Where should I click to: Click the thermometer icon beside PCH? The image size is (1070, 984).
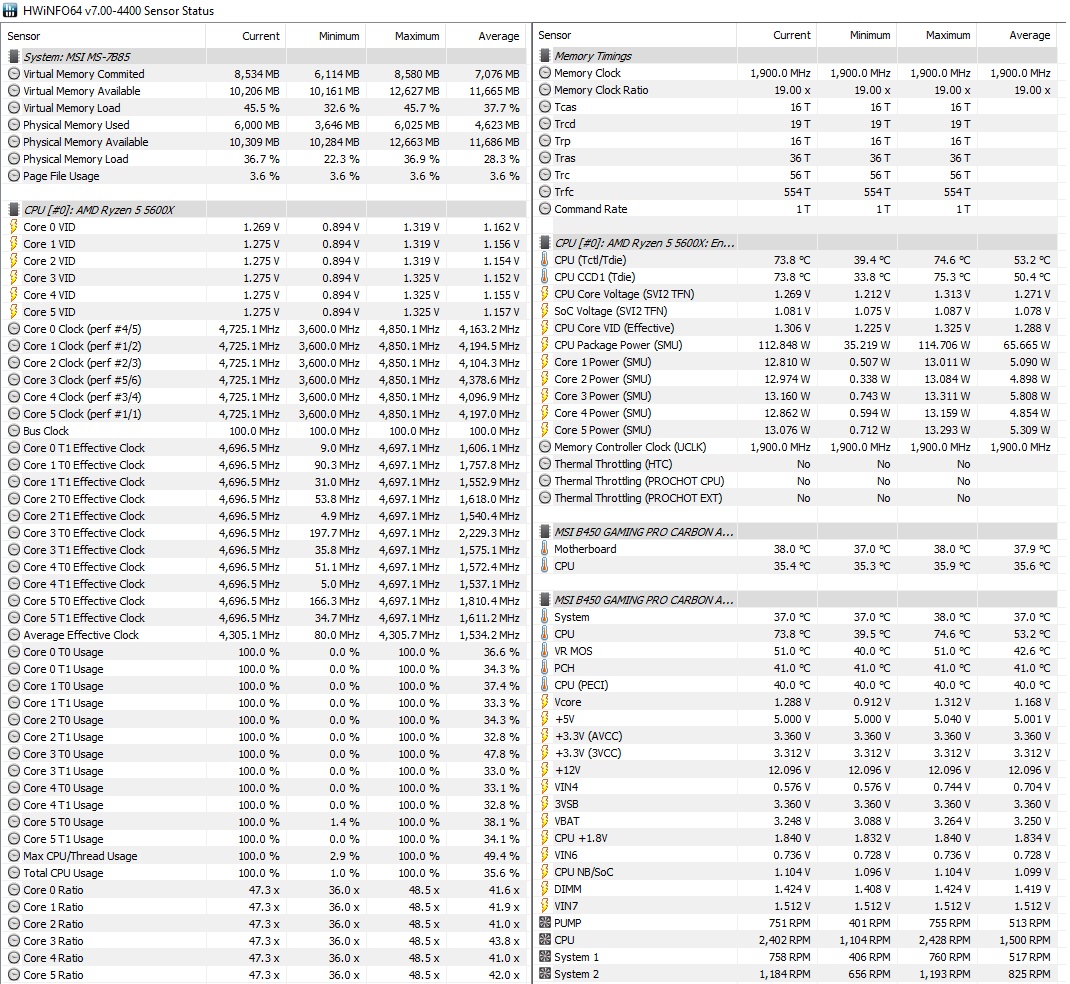tap(545, 668)
